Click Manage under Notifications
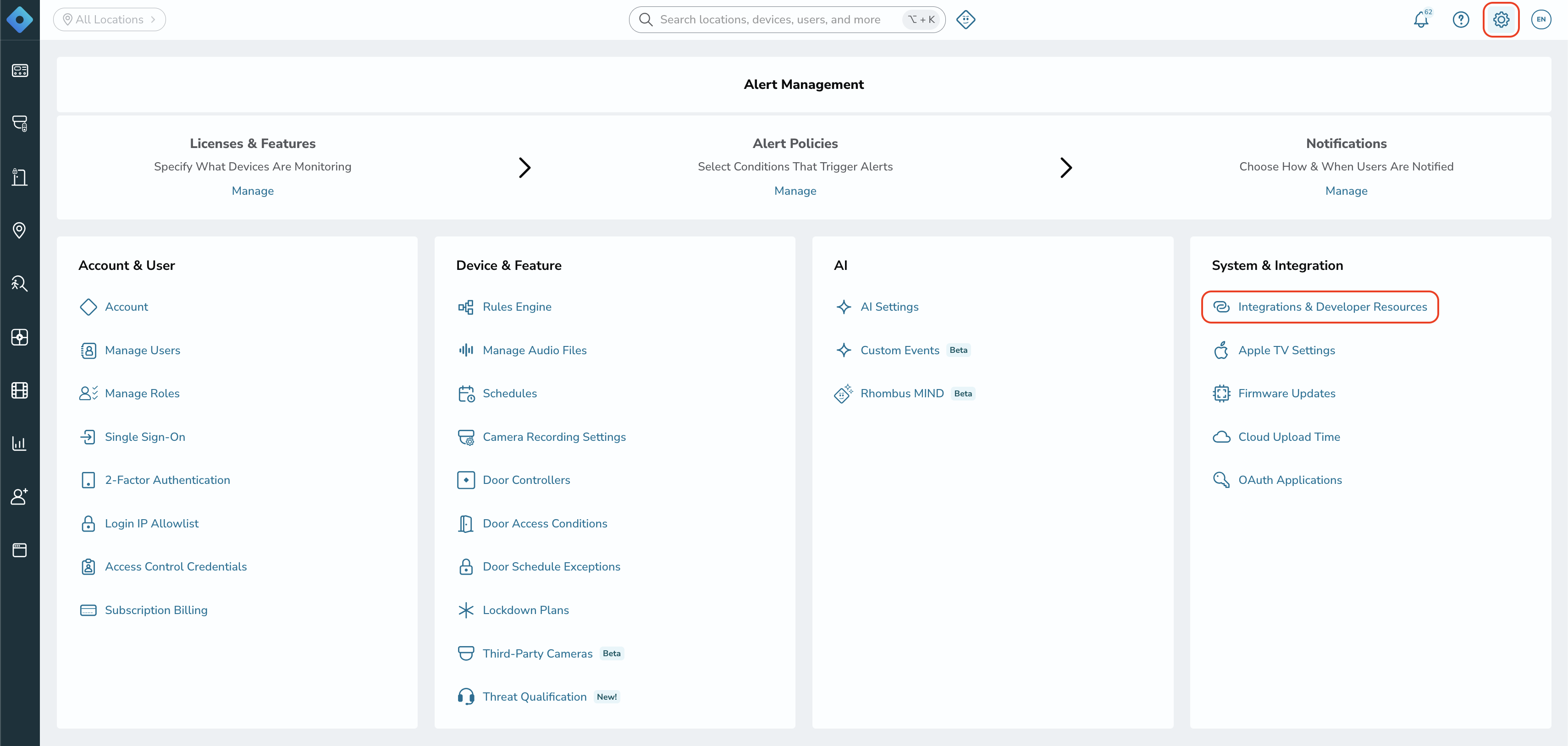 (x=1347, y=191)
